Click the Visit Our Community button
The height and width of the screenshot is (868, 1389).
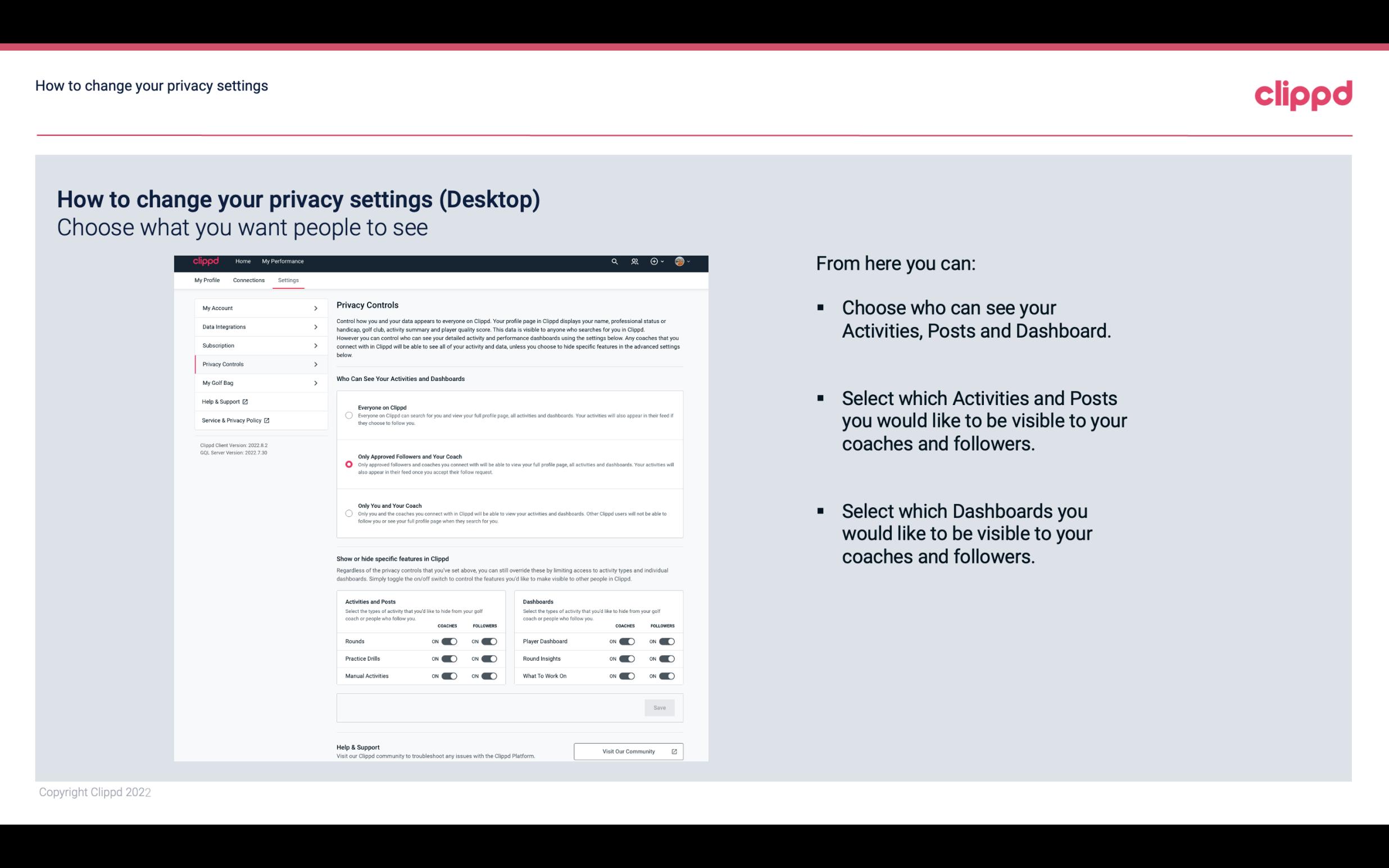tap(627, 751)
